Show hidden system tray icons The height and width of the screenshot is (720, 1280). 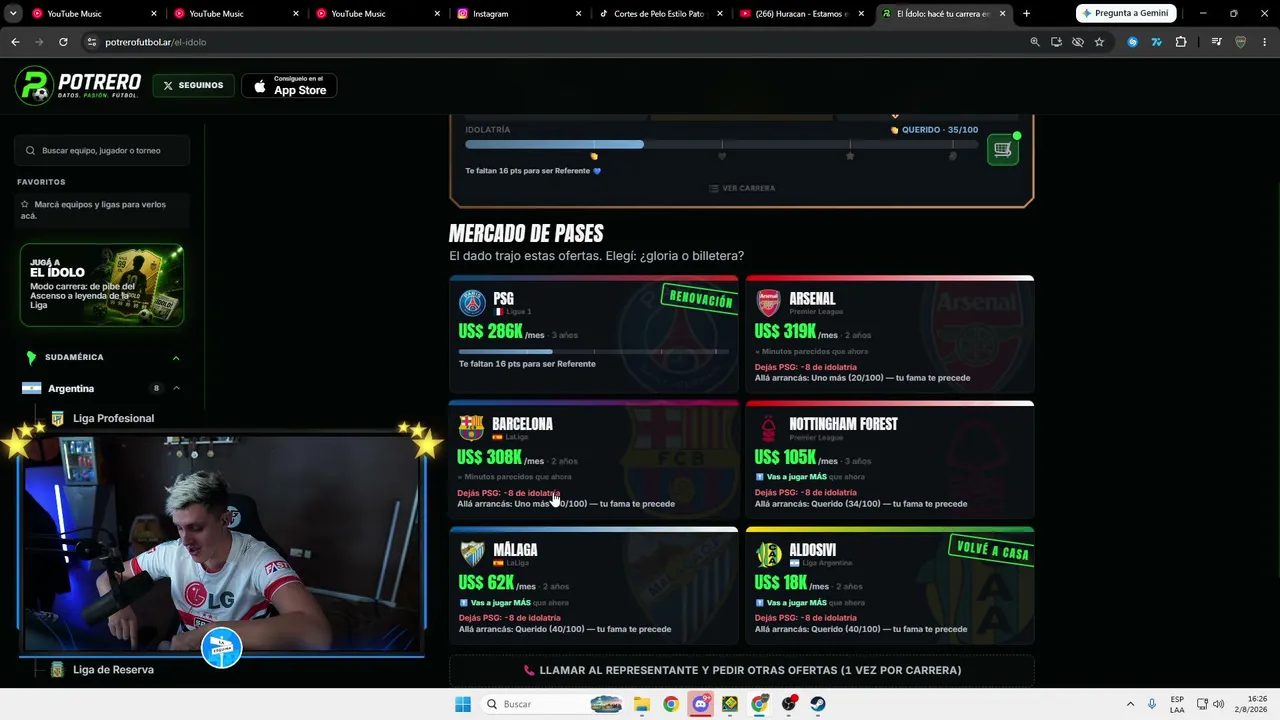(x=1130, y=704)
